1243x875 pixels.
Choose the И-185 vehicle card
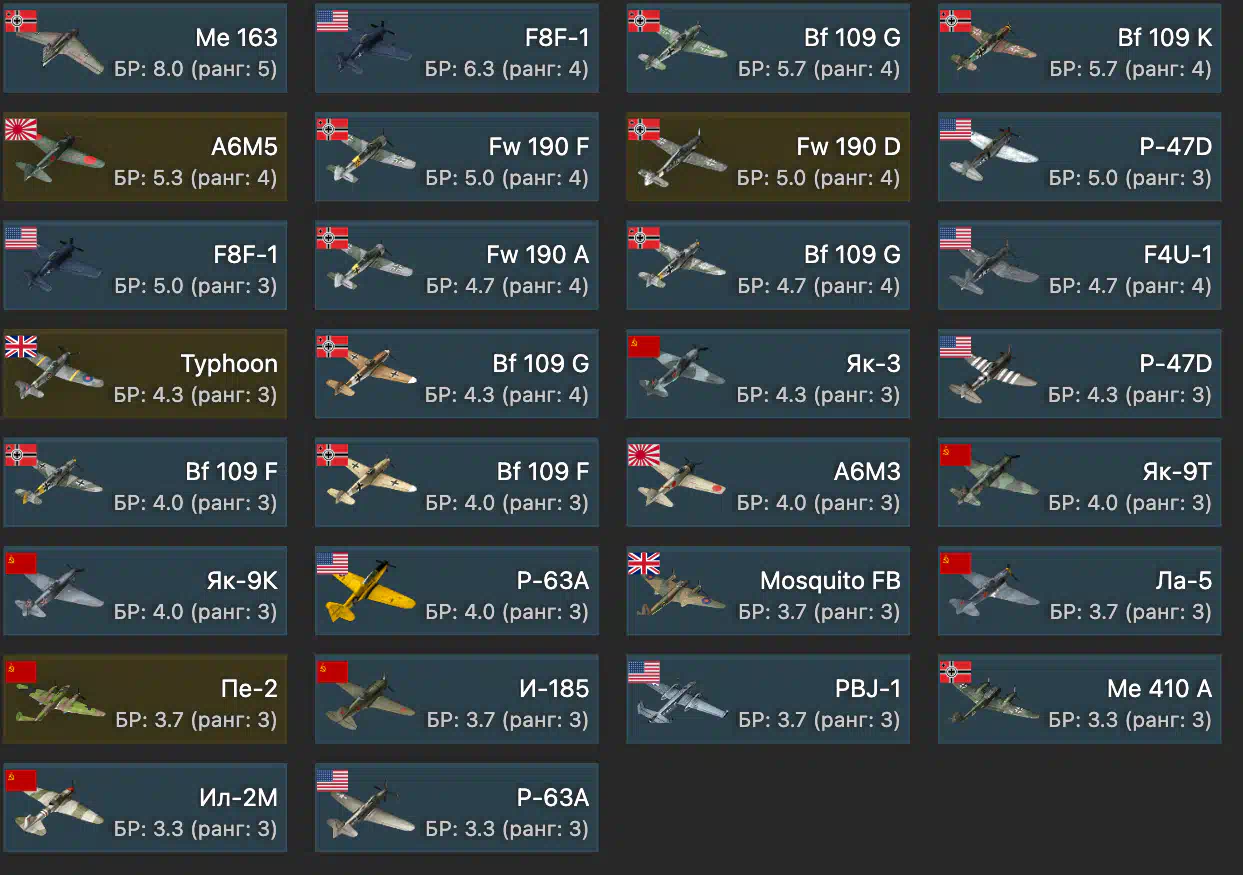tap(456, 699)
